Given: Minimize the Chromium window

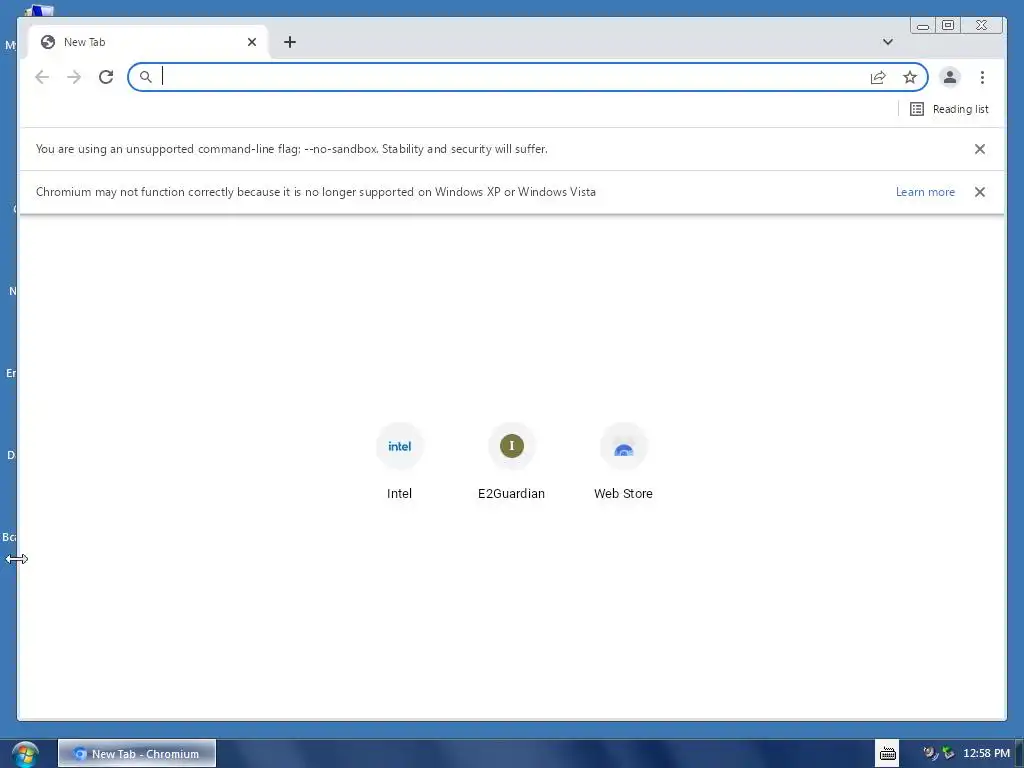Looking at the screenshot, I should 923,25.
